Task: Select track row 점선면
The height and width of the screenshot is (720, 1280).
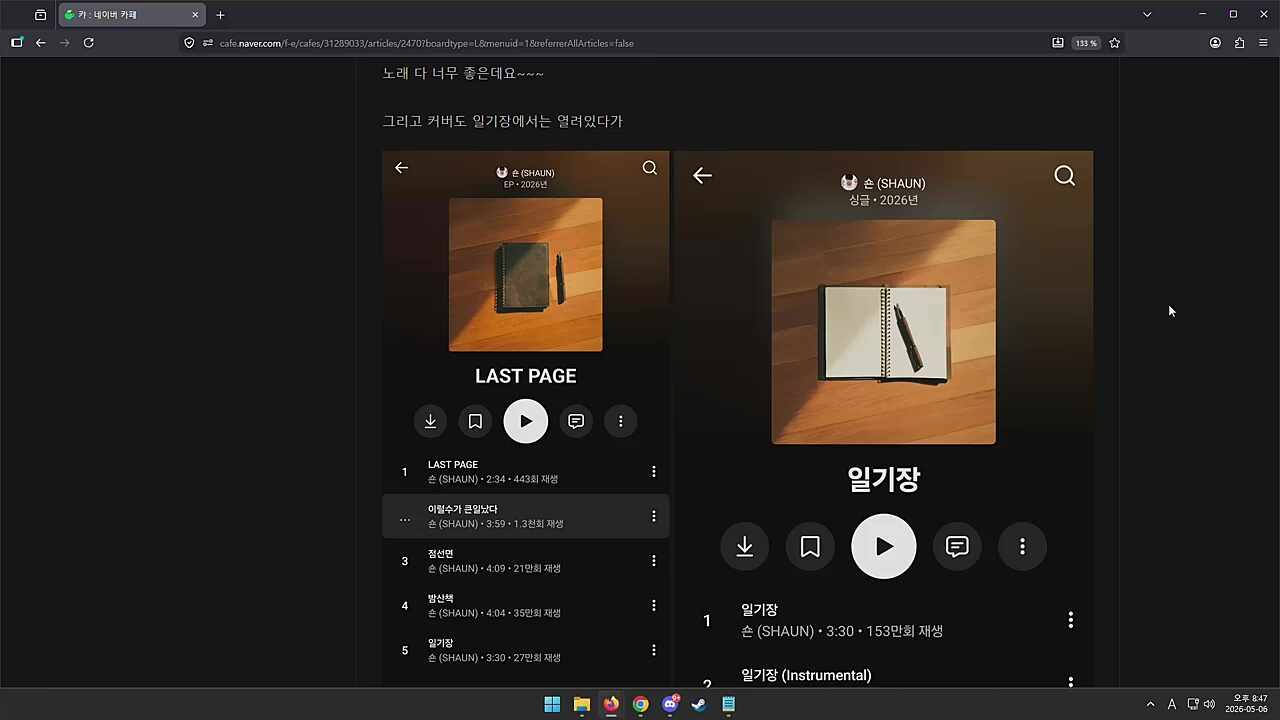Action: click(526, 561)
